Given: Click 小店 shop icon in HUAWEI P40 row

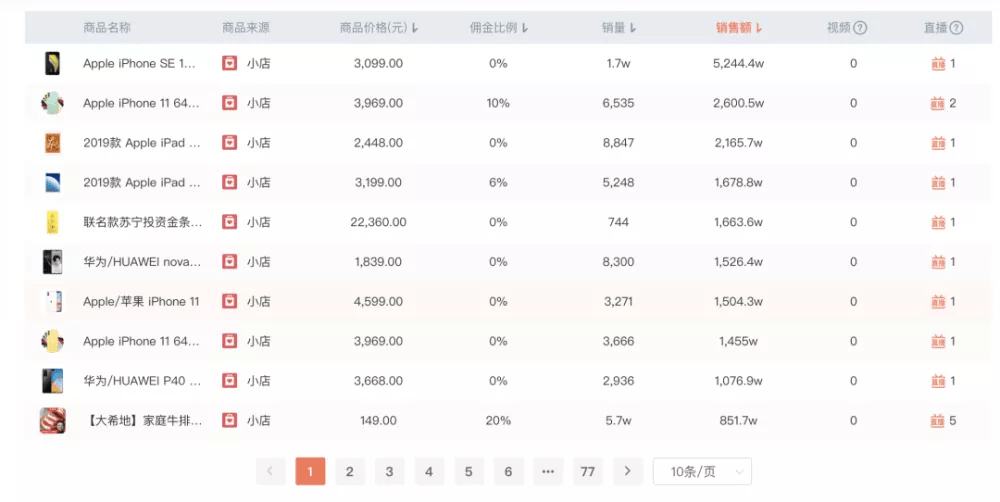Looking at the screenshot, I should coord(230,380).
